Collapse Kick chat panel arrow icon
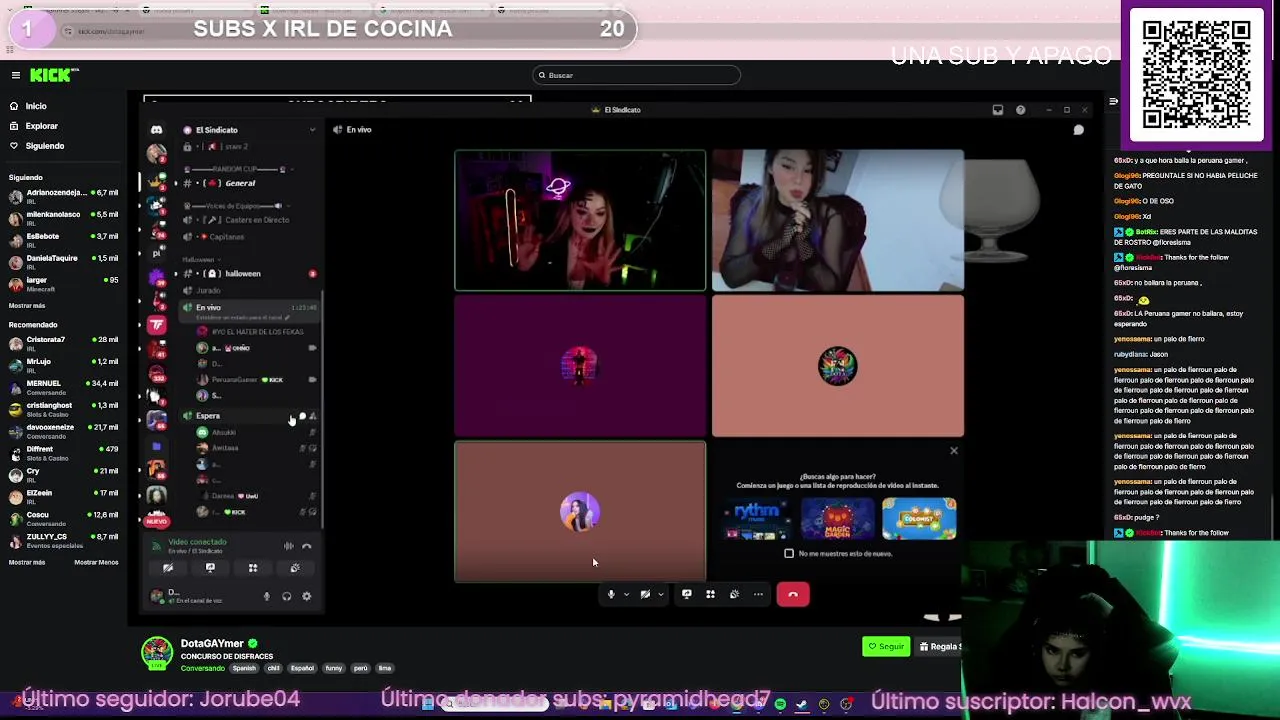Screen dimensions: 1280x720 [x=1114, y=101]
